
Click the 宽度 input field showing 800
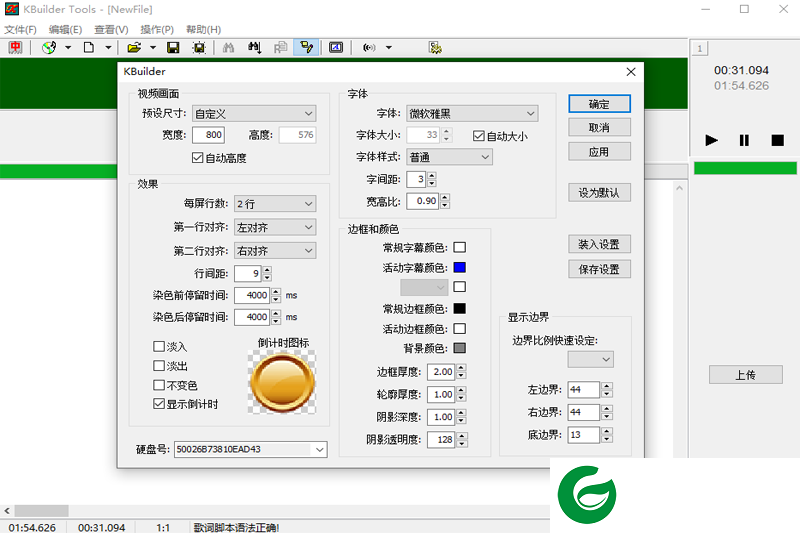click(x=208, y=135)
